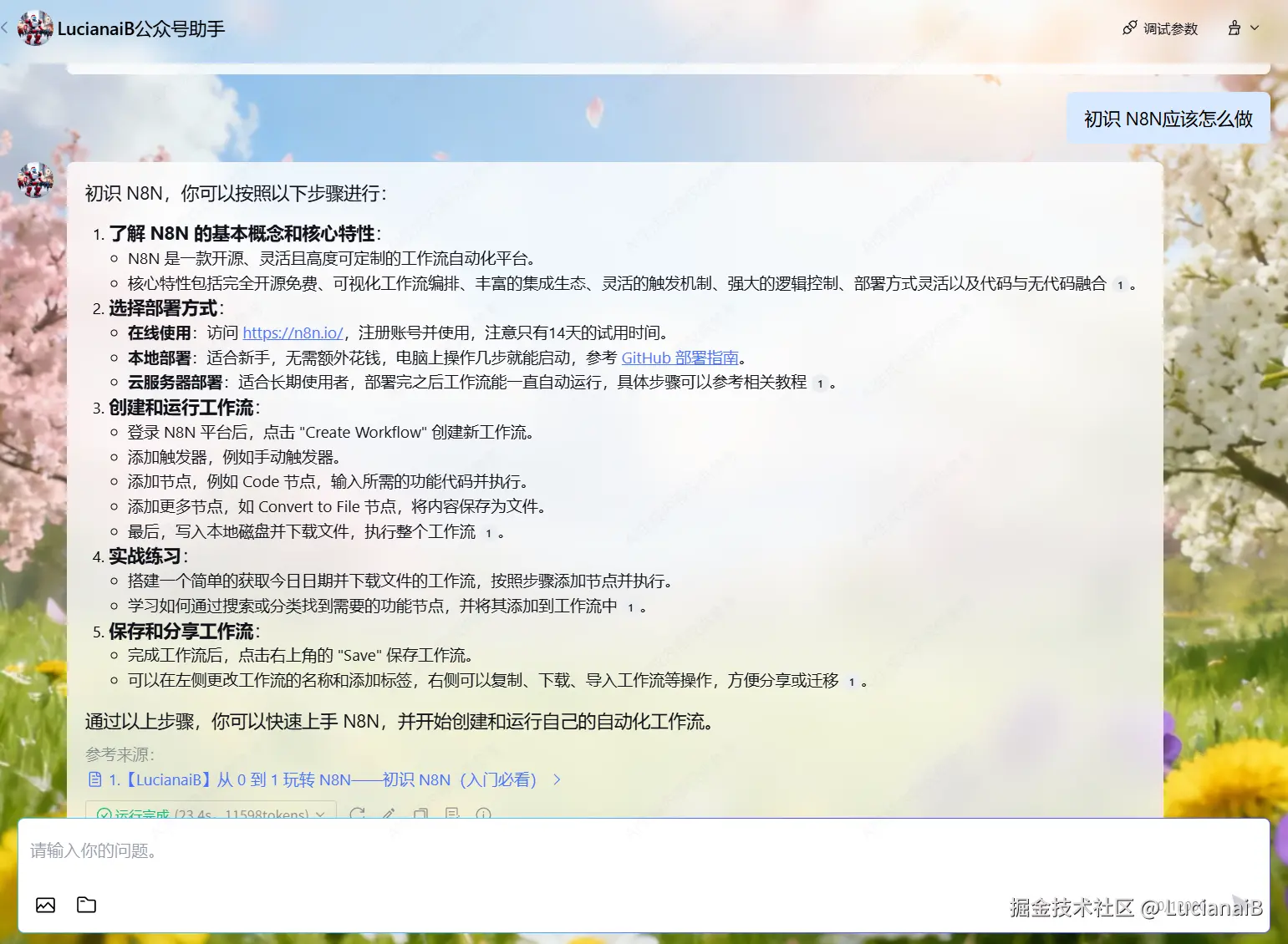Click the pencil edit icon below the reply

click(x=389, y=815)
